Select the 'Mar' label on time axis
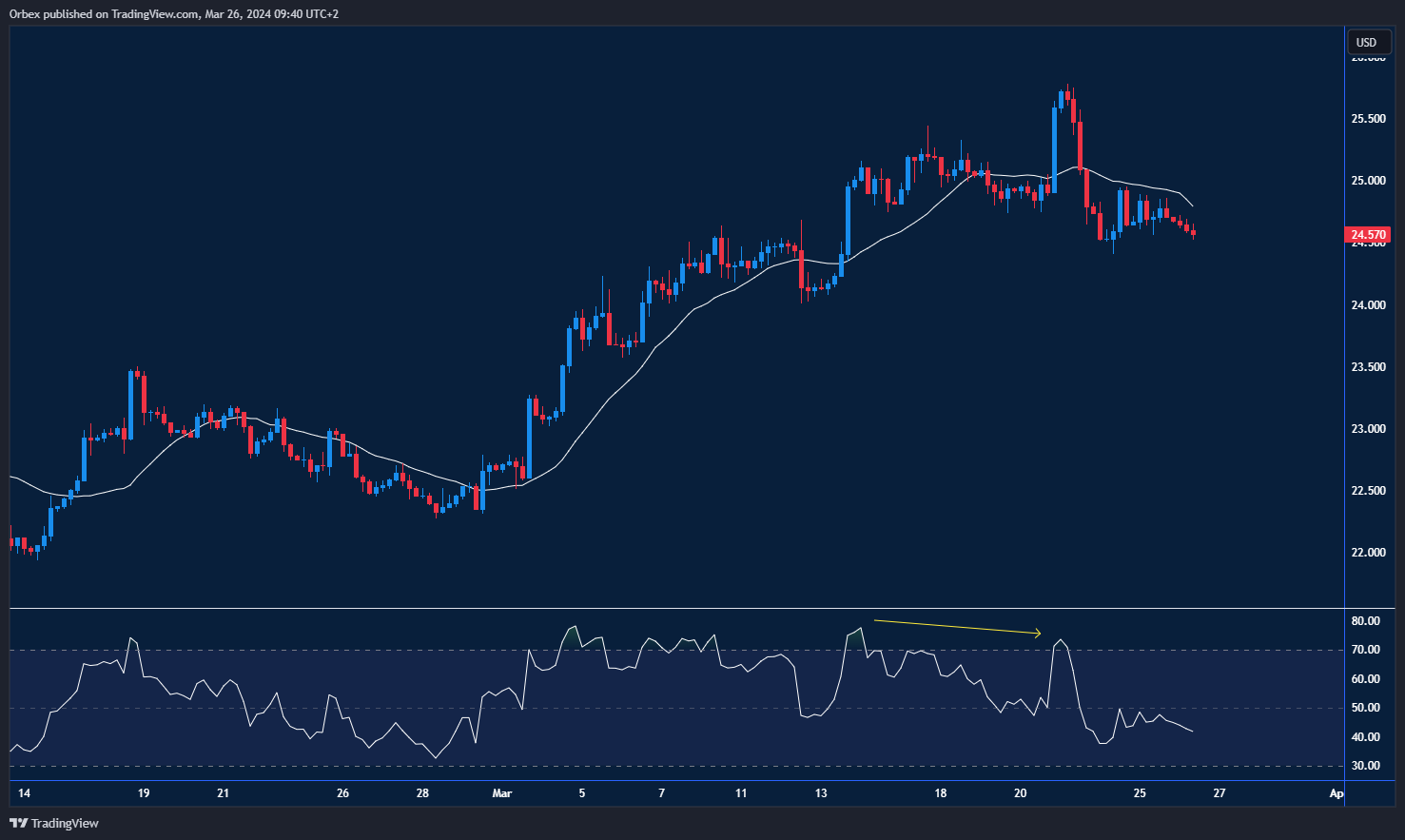The image size is (1405, 840). point(502,793)
